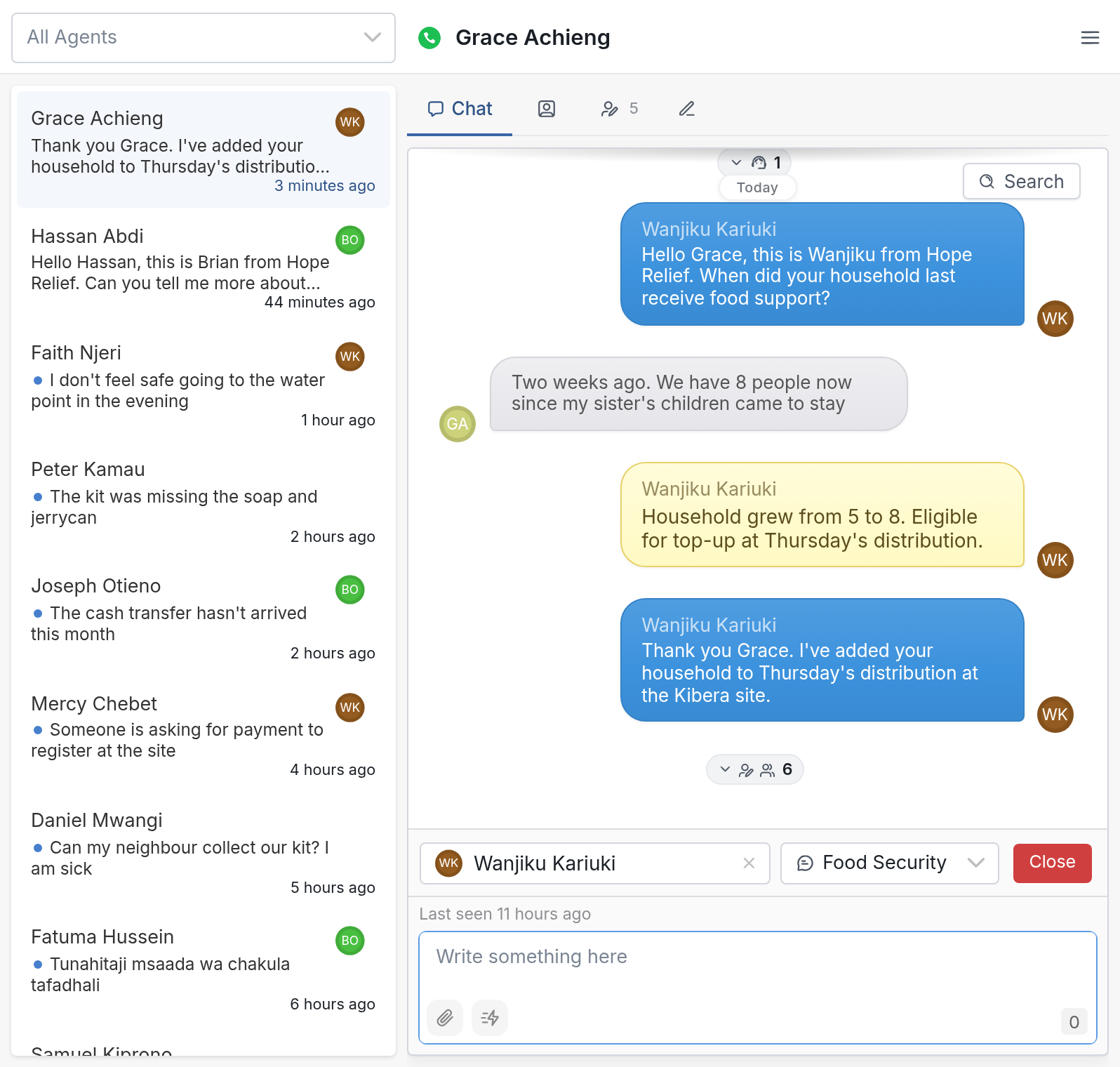This screenshot has width=1120, height=1067.
Task: Click WK avatar on Mercy Chebet item
Action: pyautogui.click(x=350, y=708)
